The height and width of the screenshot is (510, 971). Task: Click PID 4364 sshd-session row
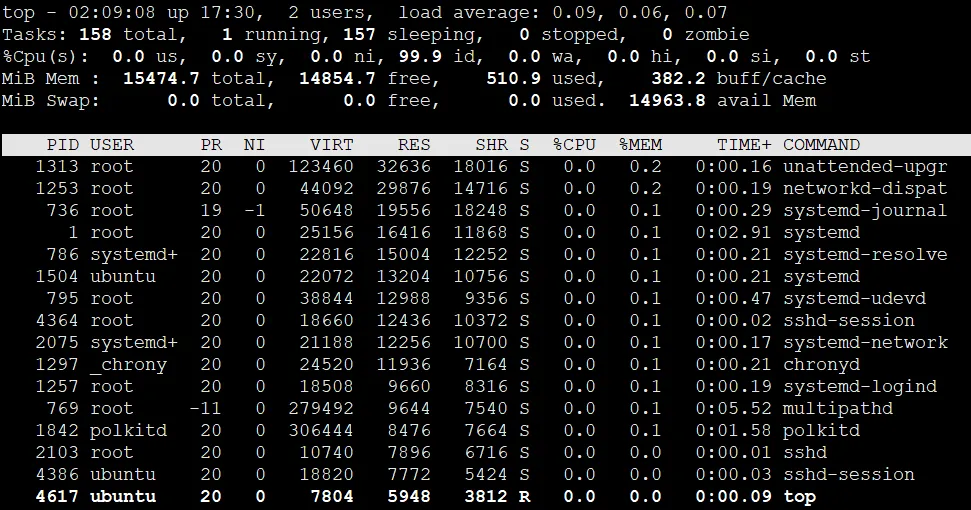pos(57,321)
